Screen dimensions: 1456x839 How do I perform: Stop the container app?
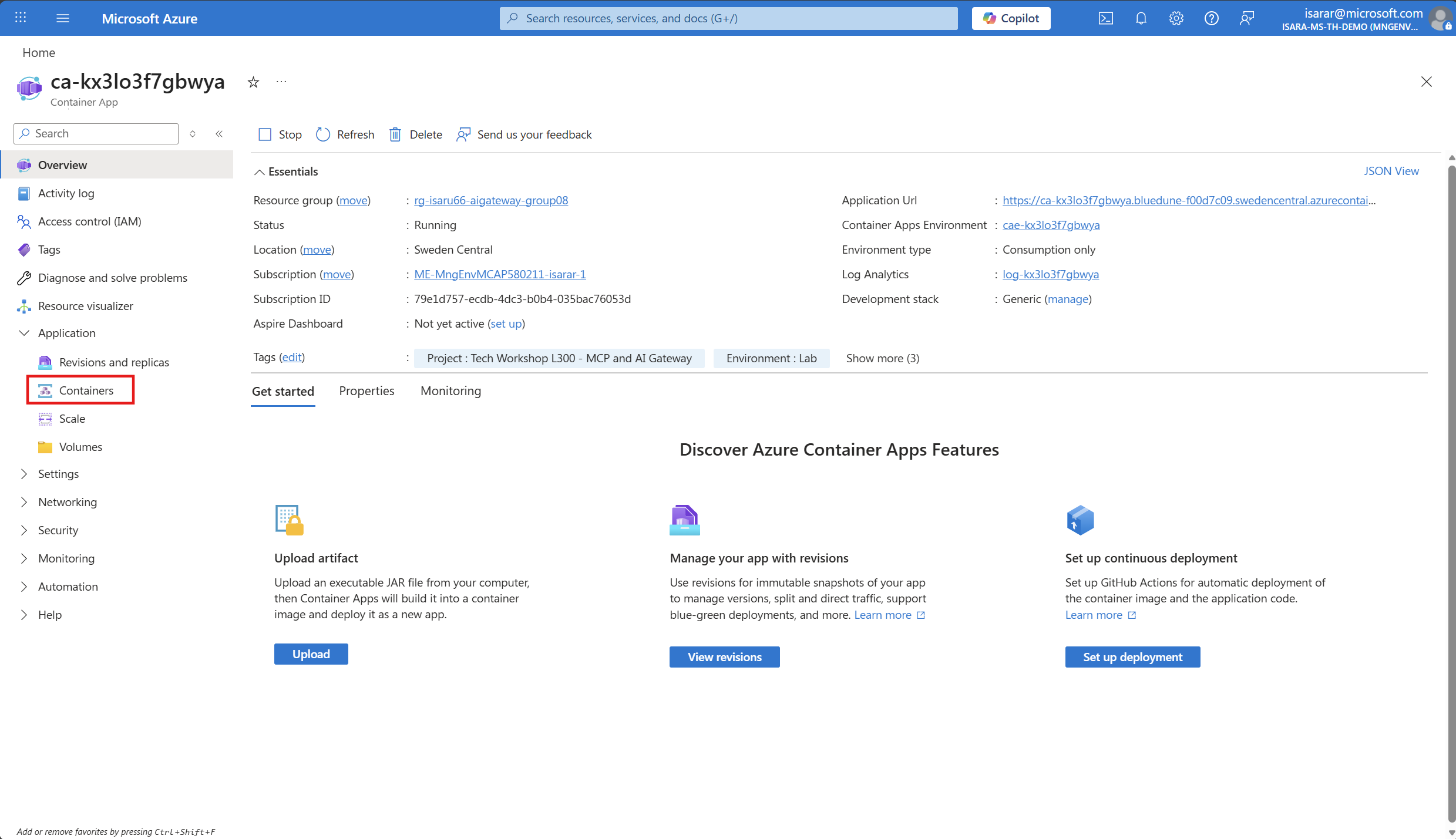[280, 134]
